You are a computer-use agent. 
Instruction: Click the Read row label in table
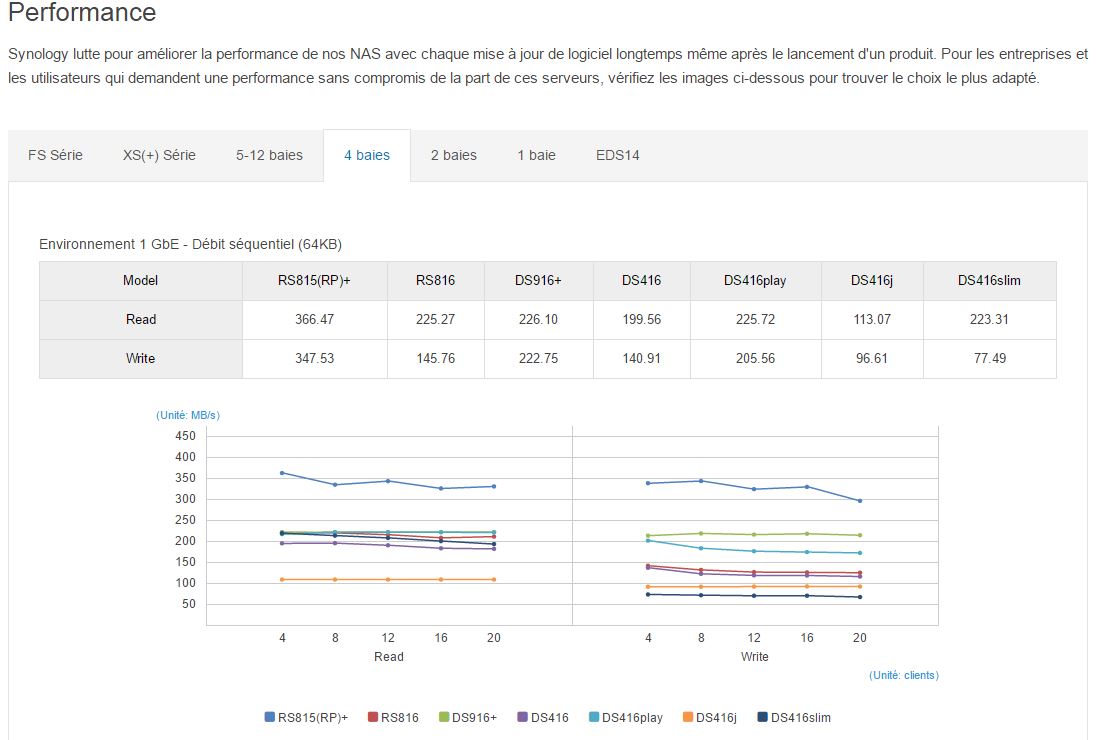point(140,320)
